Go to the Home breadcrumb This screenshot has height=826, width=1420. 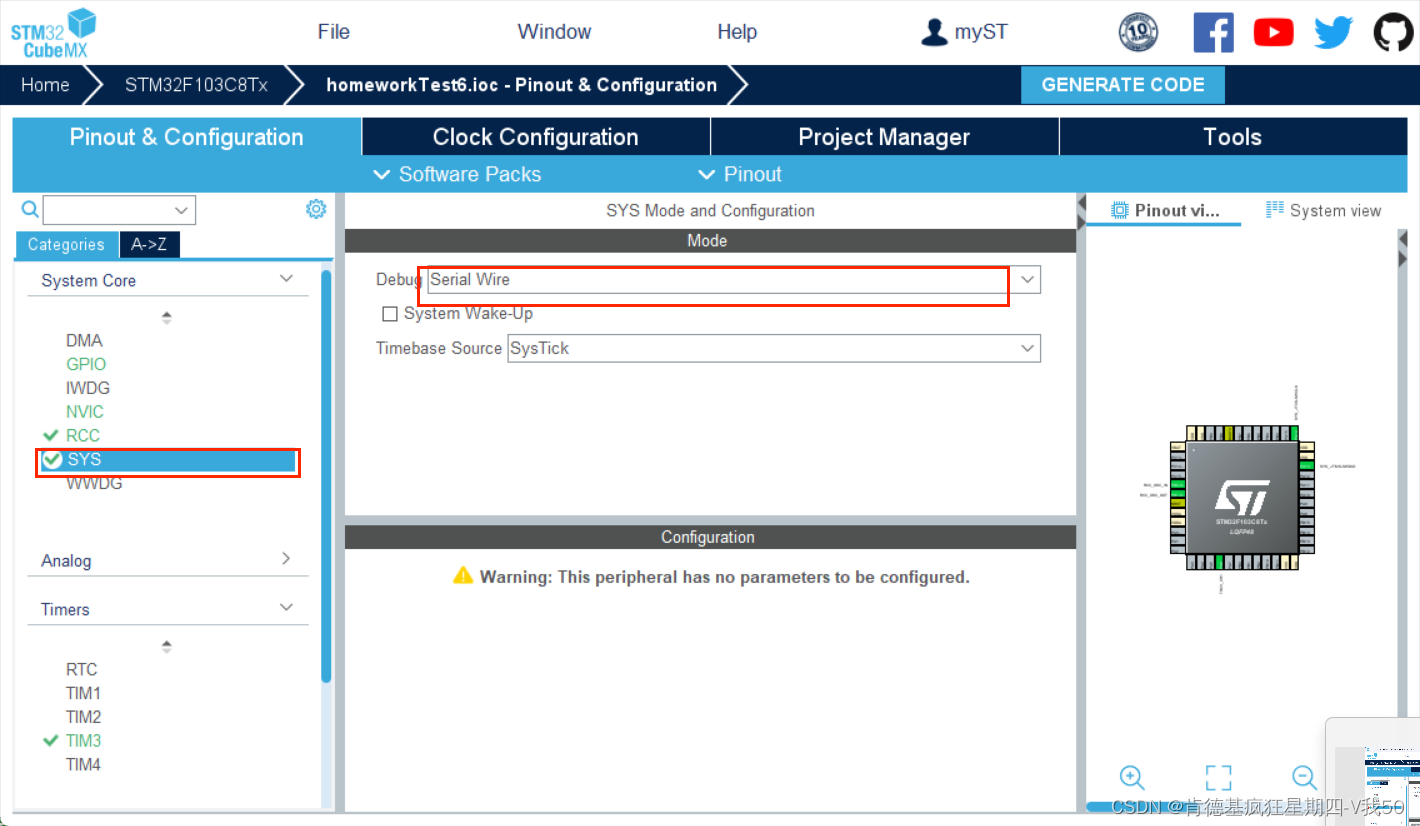45,85
